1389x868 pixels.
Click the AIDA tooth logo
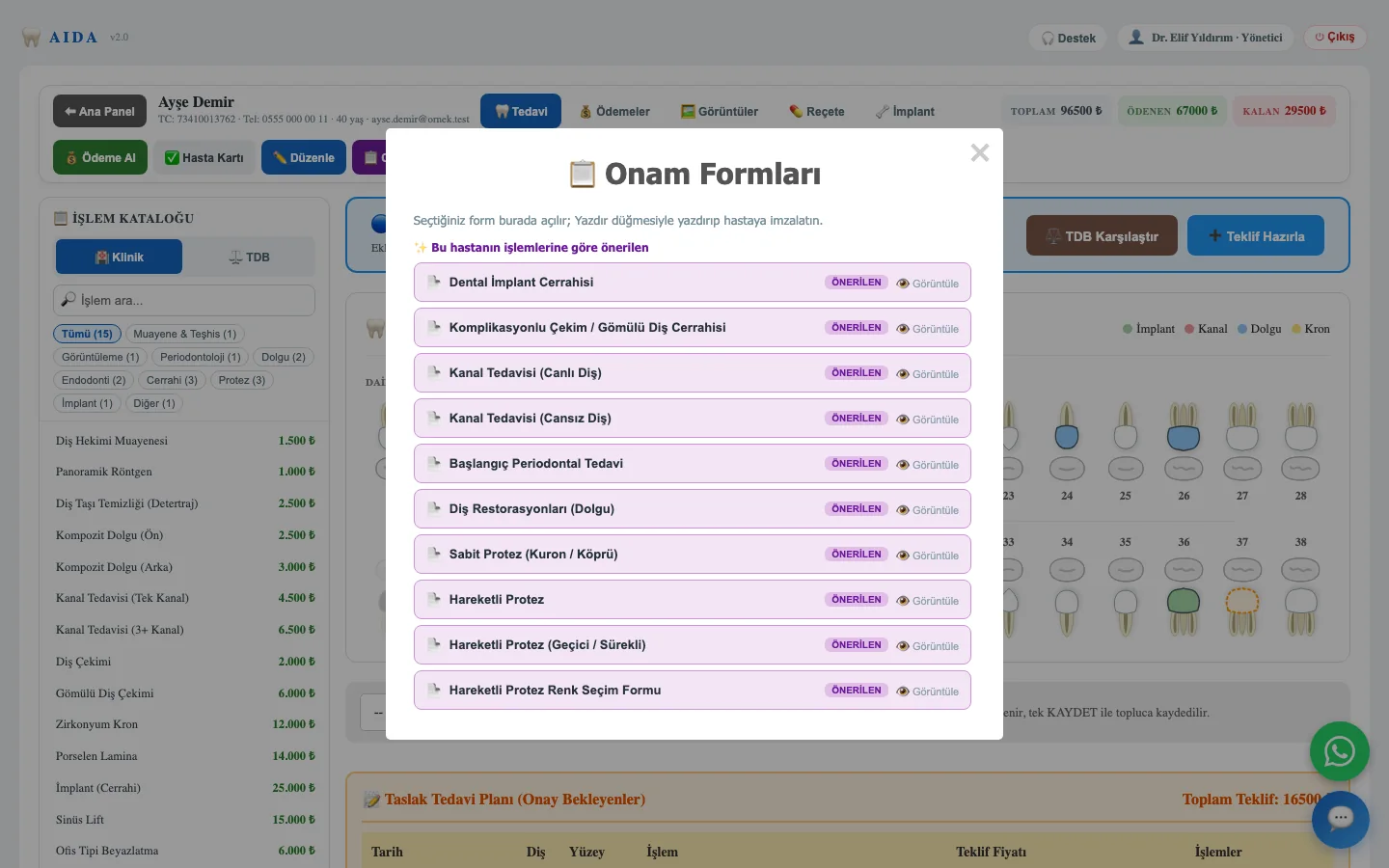pyautogui.click(x=31, y=38)
